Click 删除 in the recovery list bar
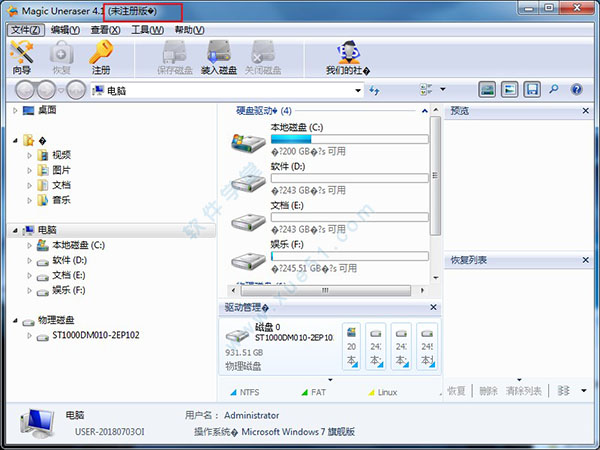The image size is (600, 450). click(x=489, y=391)
